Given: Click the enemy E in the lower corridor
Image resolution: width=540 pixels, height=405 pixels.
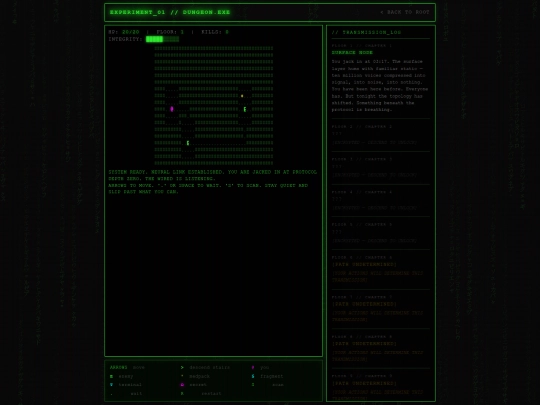Looking at the screenshot, I should (188, 143).
